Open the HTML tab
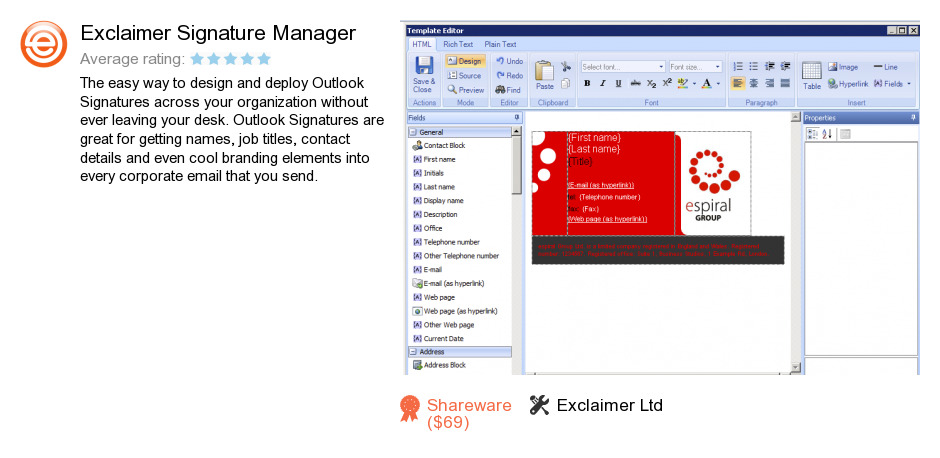The height and width of the screenshot is (458, 940). 421,44
